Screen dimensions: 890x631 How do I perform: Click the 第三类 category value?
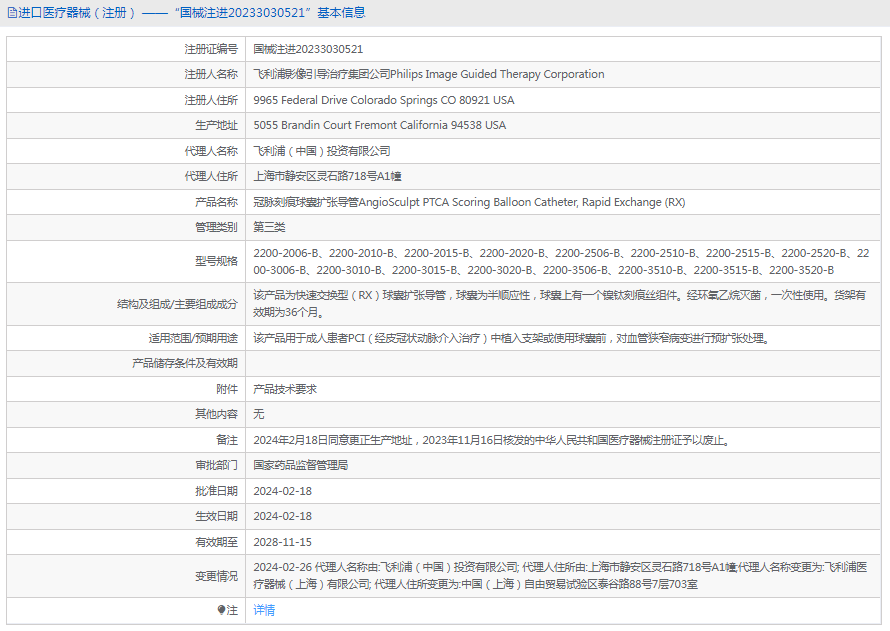269,228
